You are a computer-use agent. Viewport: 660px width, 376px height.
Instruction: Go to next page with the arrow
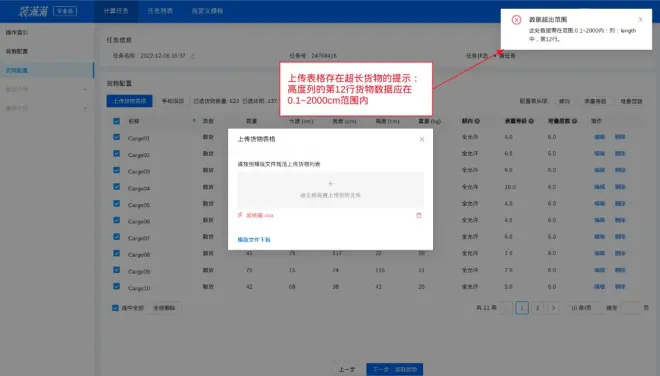[554, 308]
